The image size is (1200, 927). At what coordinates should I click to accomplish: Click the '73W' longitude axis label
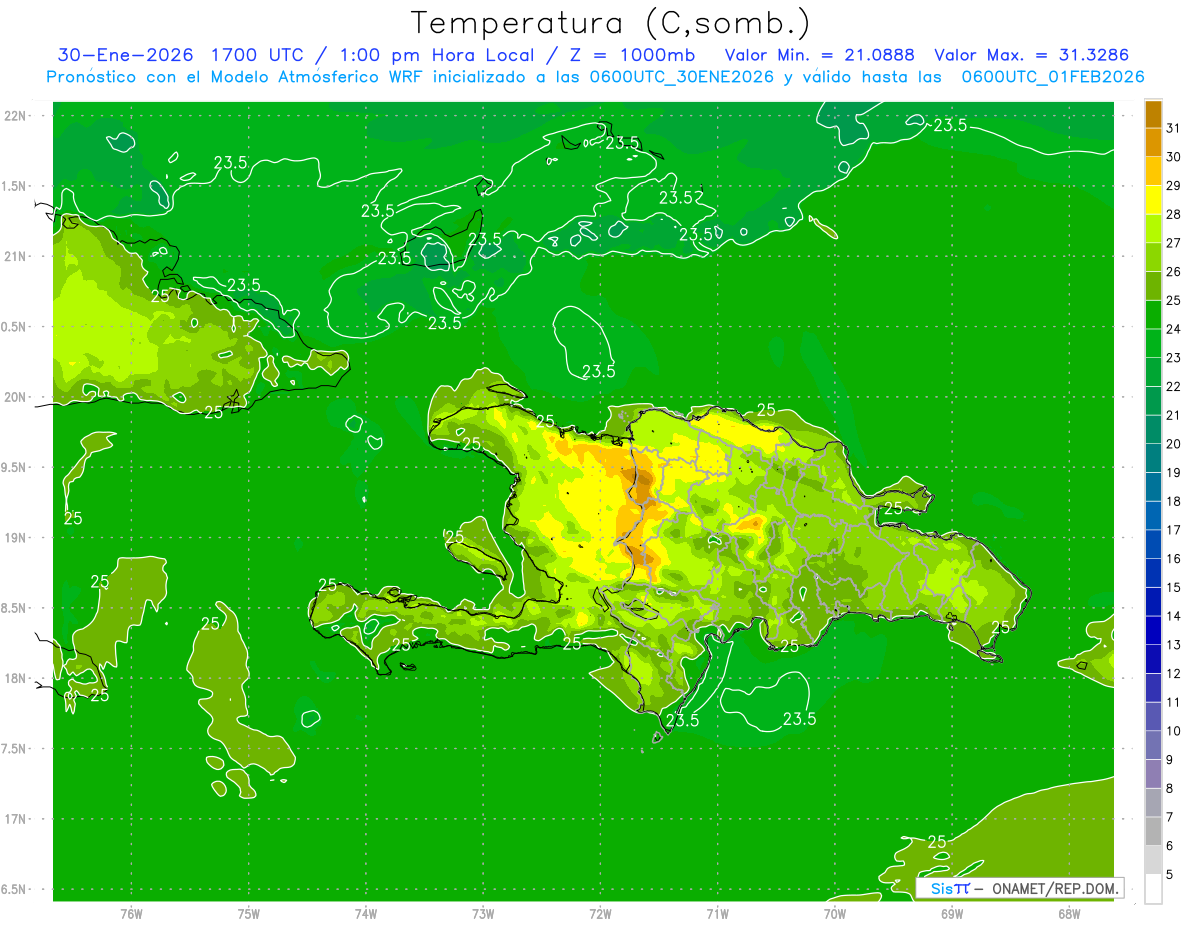[483, 914]
